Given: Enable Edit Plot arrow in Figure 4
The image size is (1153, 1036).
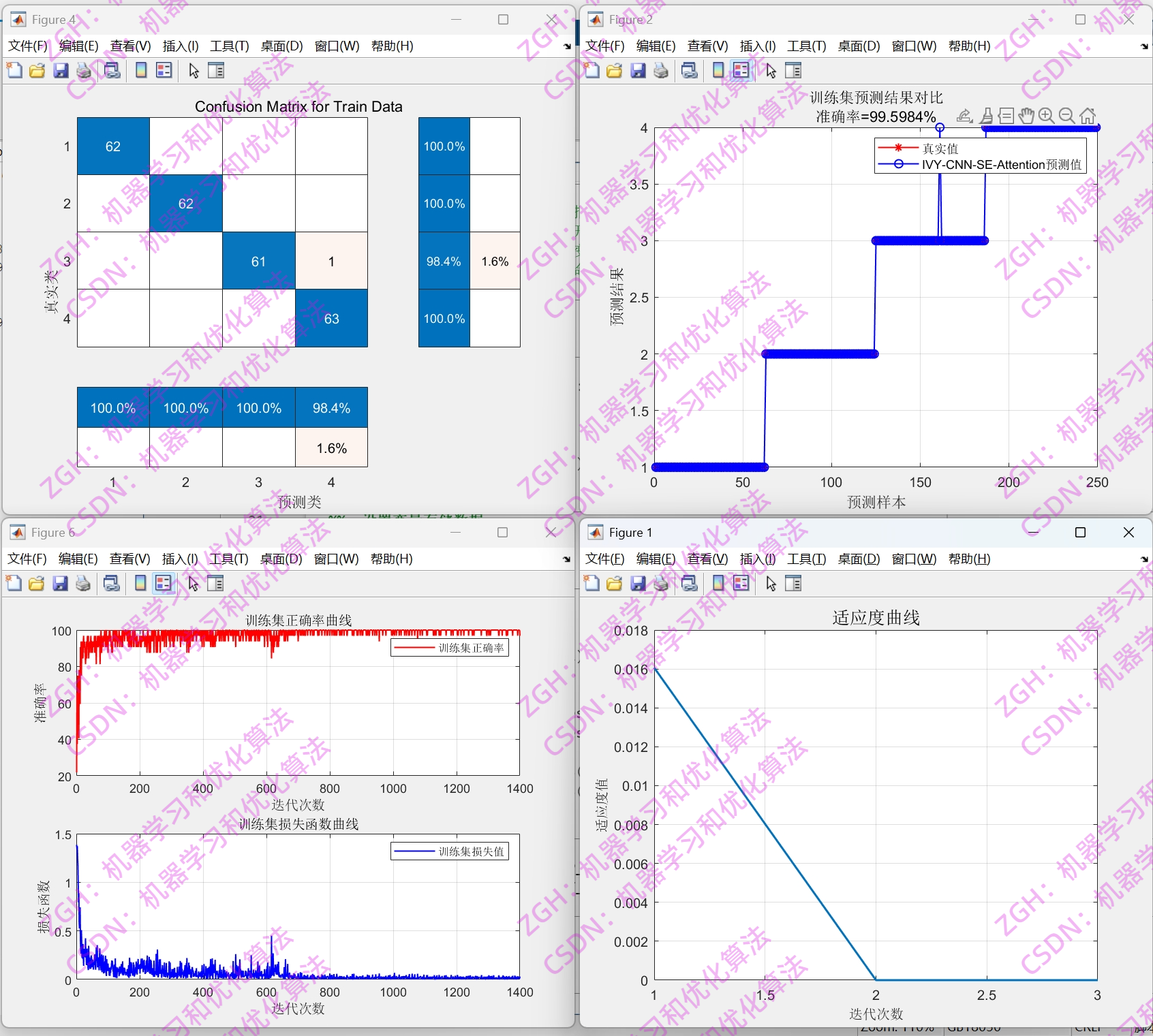Looking at the screenshot, I should (194, 70).
